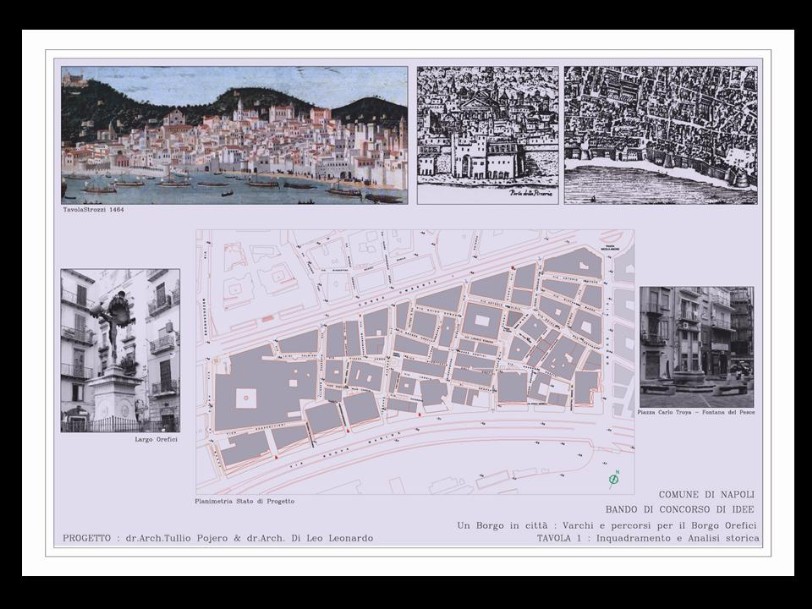Select caption "Piazza Carlo Troya – Fontana del Pesce"
812x609 pixels.
(x=696, y=412)
